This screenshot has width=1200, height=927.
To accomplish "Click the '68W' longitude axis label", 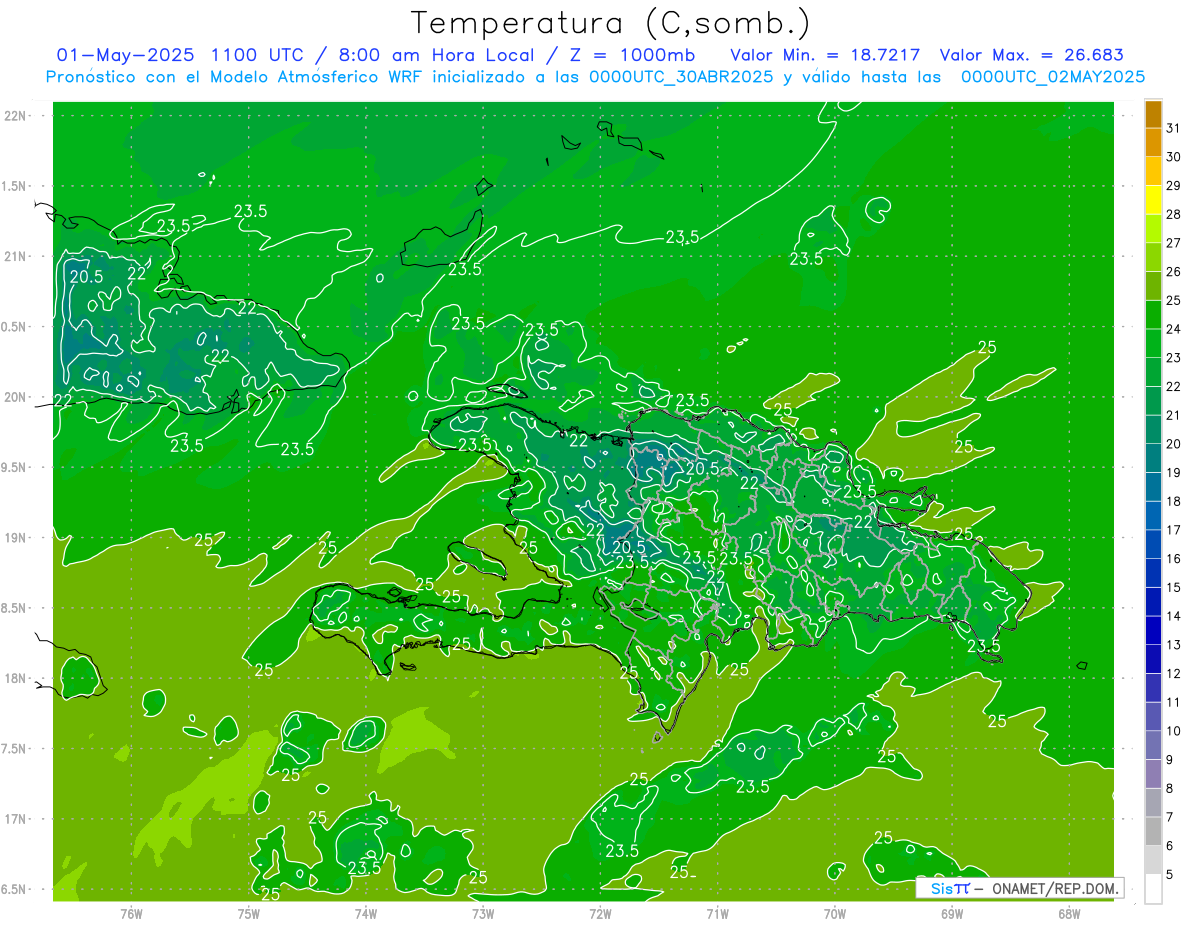I will [x=1069, y=913].
